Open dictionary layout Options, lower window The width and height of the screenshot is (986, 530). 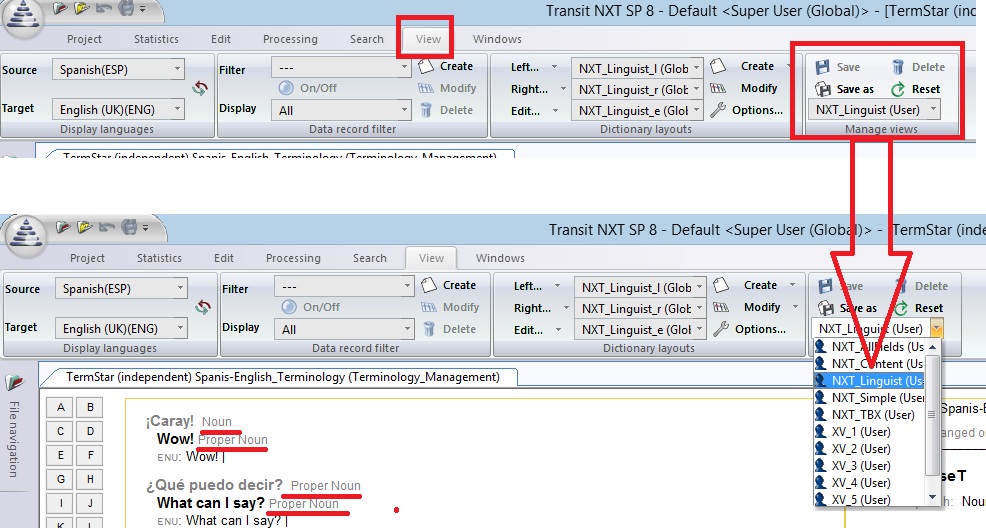click(x=750, y=329)
